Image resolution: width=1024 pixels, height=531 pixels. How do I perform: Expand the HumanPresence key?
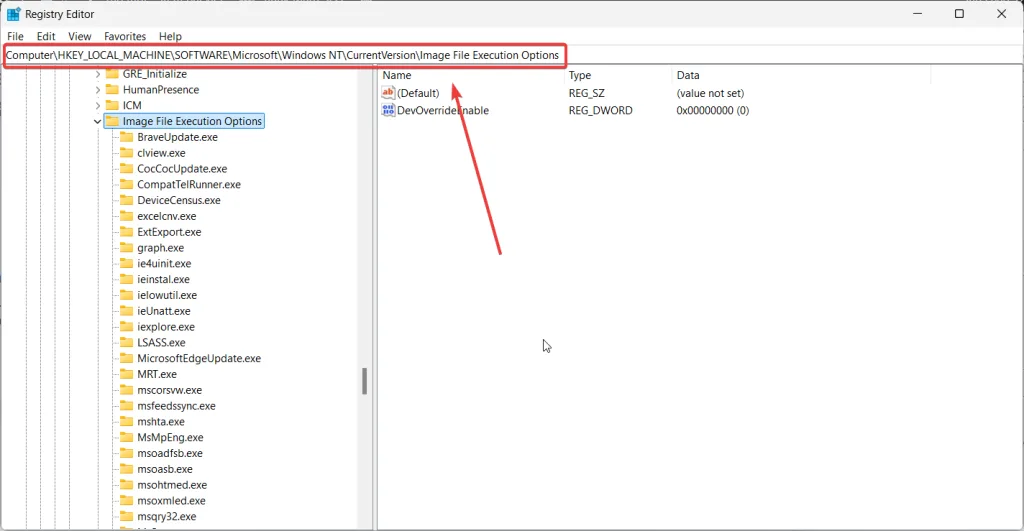98,89
